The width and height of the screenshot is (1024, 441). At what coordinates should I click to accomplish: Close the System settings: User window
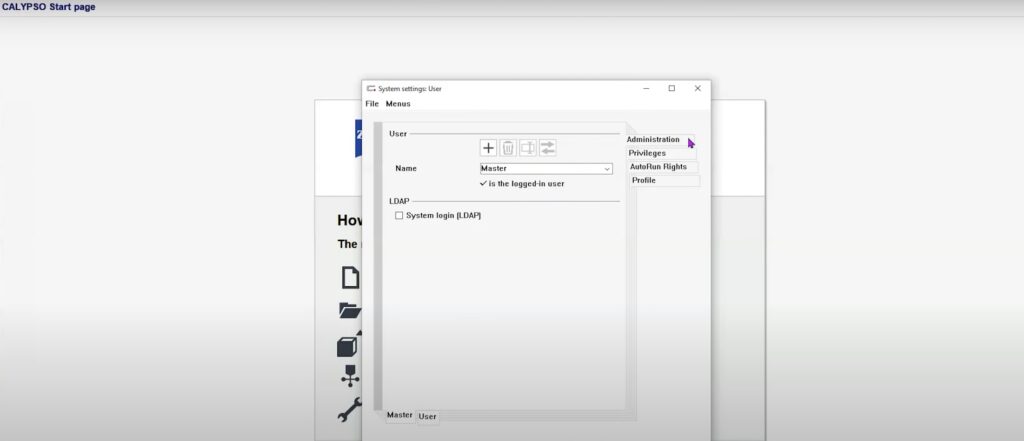(x=697, y=89)
